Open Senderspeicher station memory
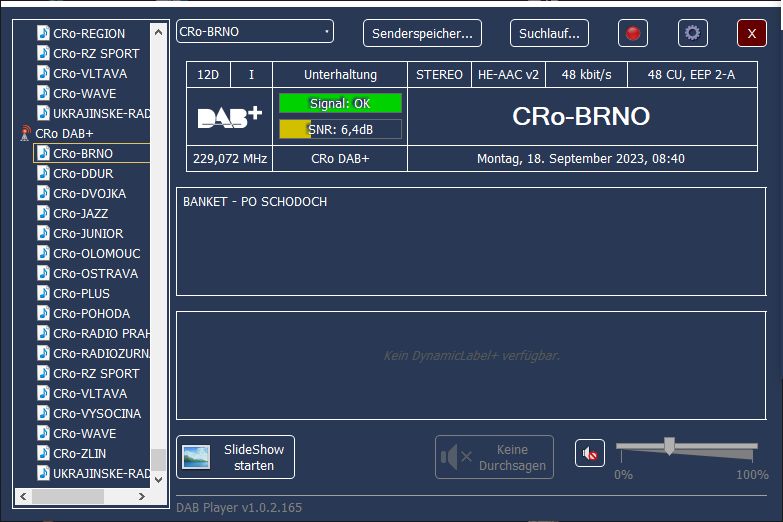Image resolution: width=783 pixels, height=522 pixels. [x=422, y=33]
